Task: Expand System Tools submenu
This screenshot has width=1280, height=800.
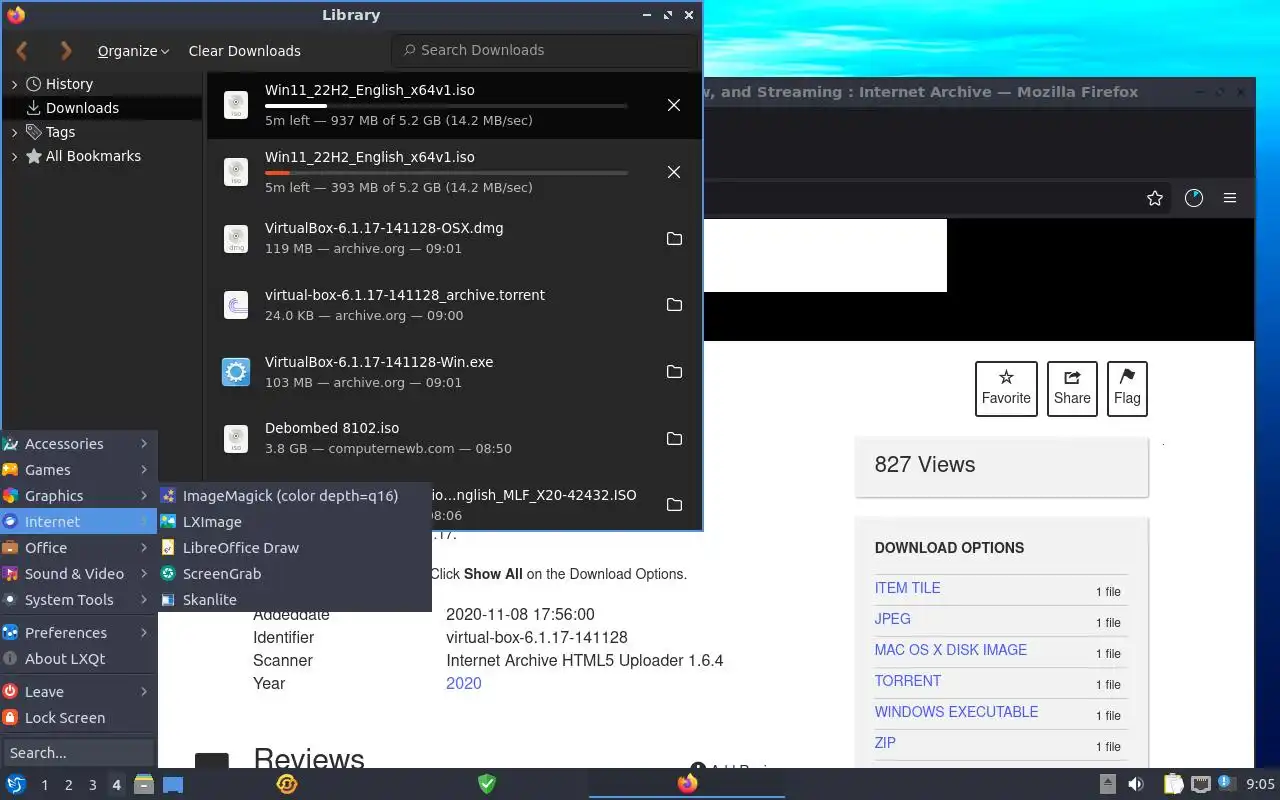Action: coord(78,600)
